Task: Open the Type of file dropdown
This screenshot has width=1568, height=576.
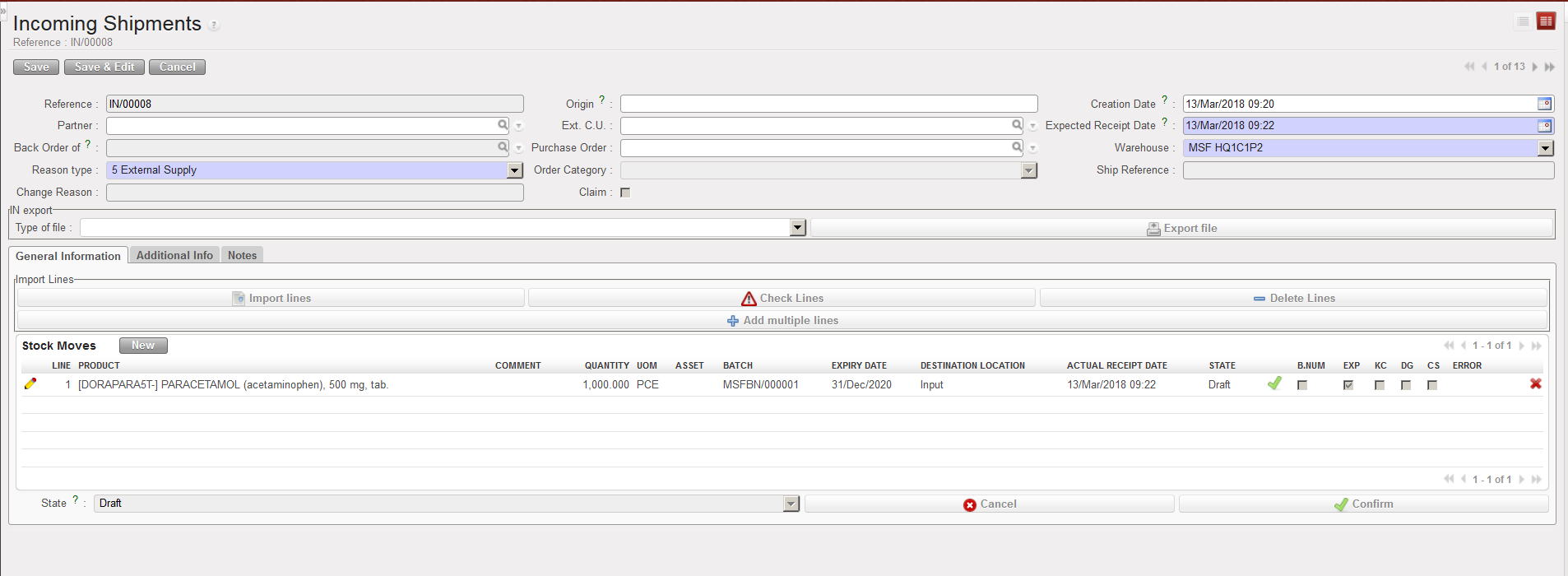Action: tap(797, 228)
